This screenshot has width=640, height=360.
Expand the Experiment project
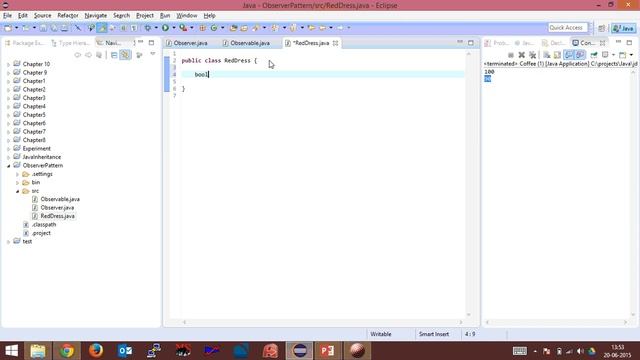9,149
